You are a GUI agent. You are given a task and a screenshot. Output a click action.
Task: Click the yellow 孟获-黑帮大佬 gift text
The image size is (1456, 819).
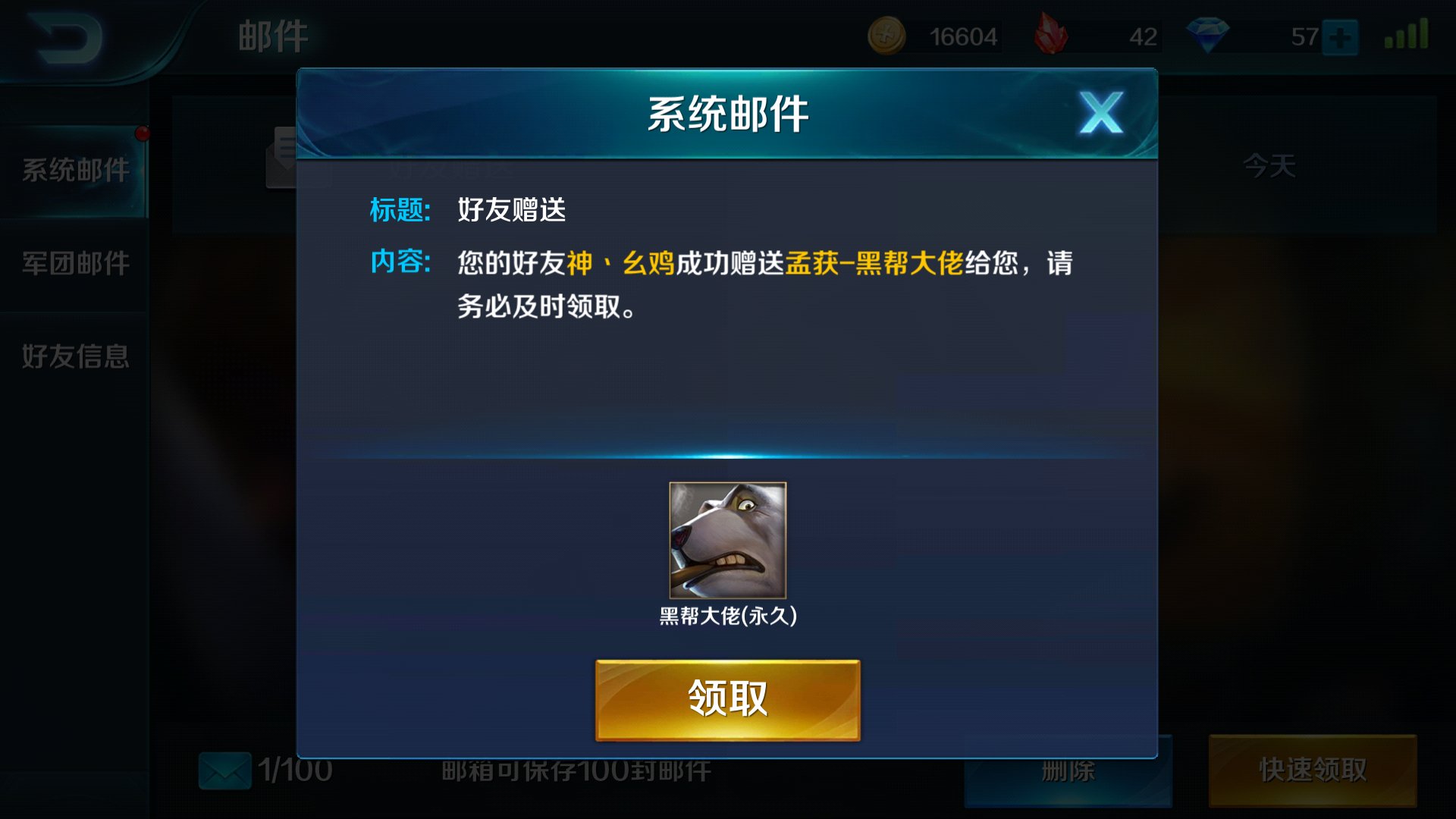pos(874,263)
